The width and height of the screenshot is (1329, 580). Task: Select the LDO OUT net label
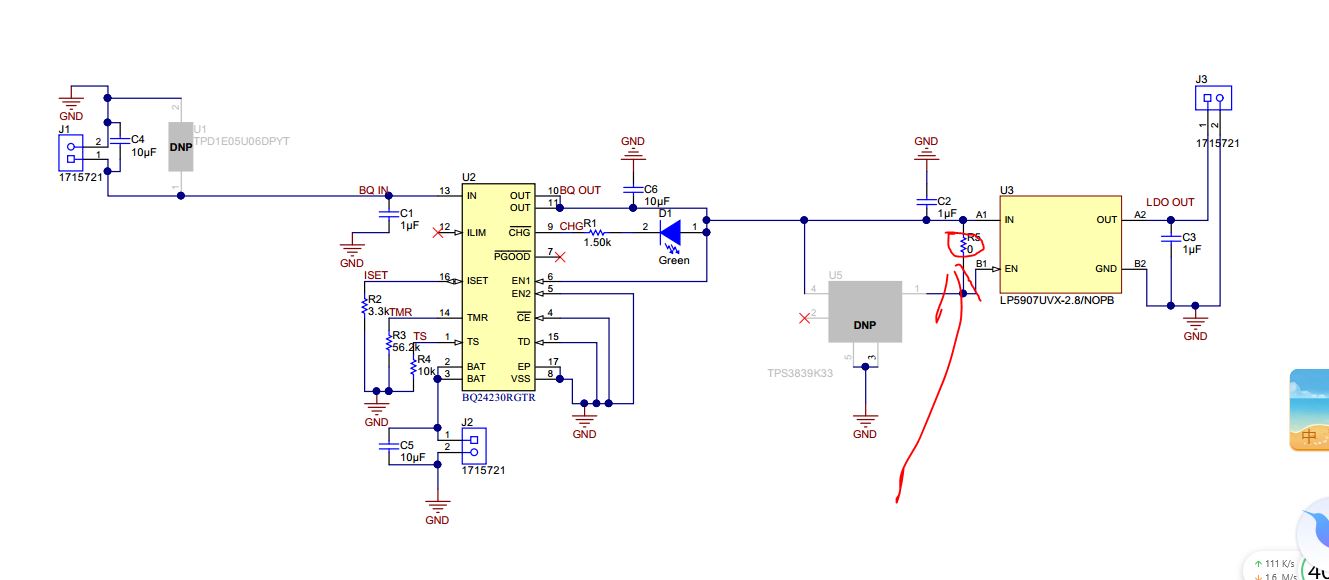1170,202
